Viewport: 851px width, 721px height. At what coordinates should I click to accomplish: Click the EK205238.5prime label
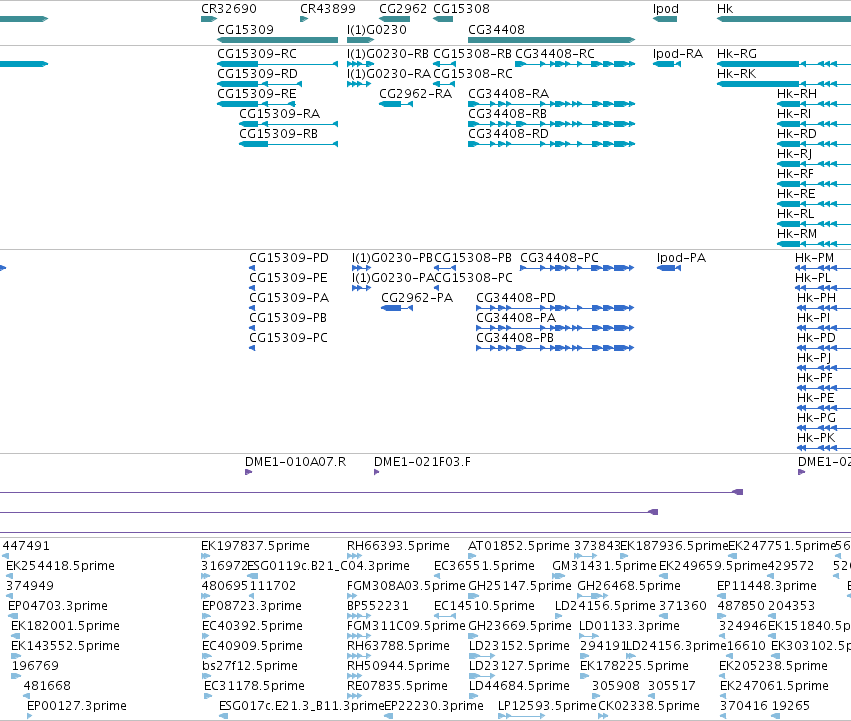pos(773,666)
